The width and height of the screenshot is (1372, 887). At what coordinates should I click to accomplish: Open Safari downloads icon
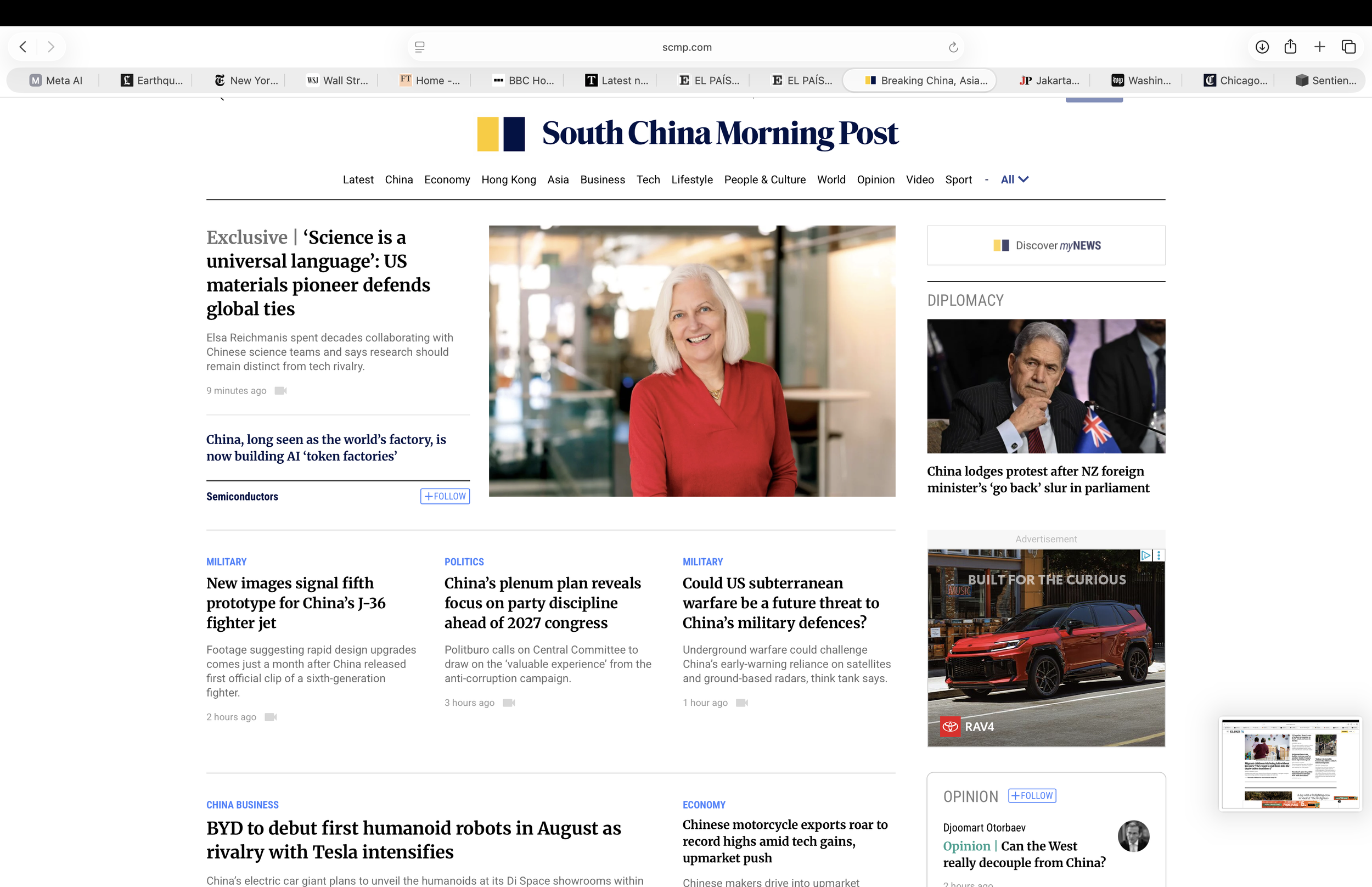point(1262,47)
